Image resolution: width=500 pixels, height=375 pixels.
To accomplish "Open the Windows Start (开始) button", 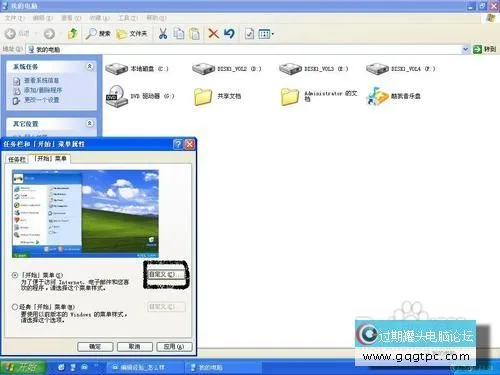I will 23,367.
